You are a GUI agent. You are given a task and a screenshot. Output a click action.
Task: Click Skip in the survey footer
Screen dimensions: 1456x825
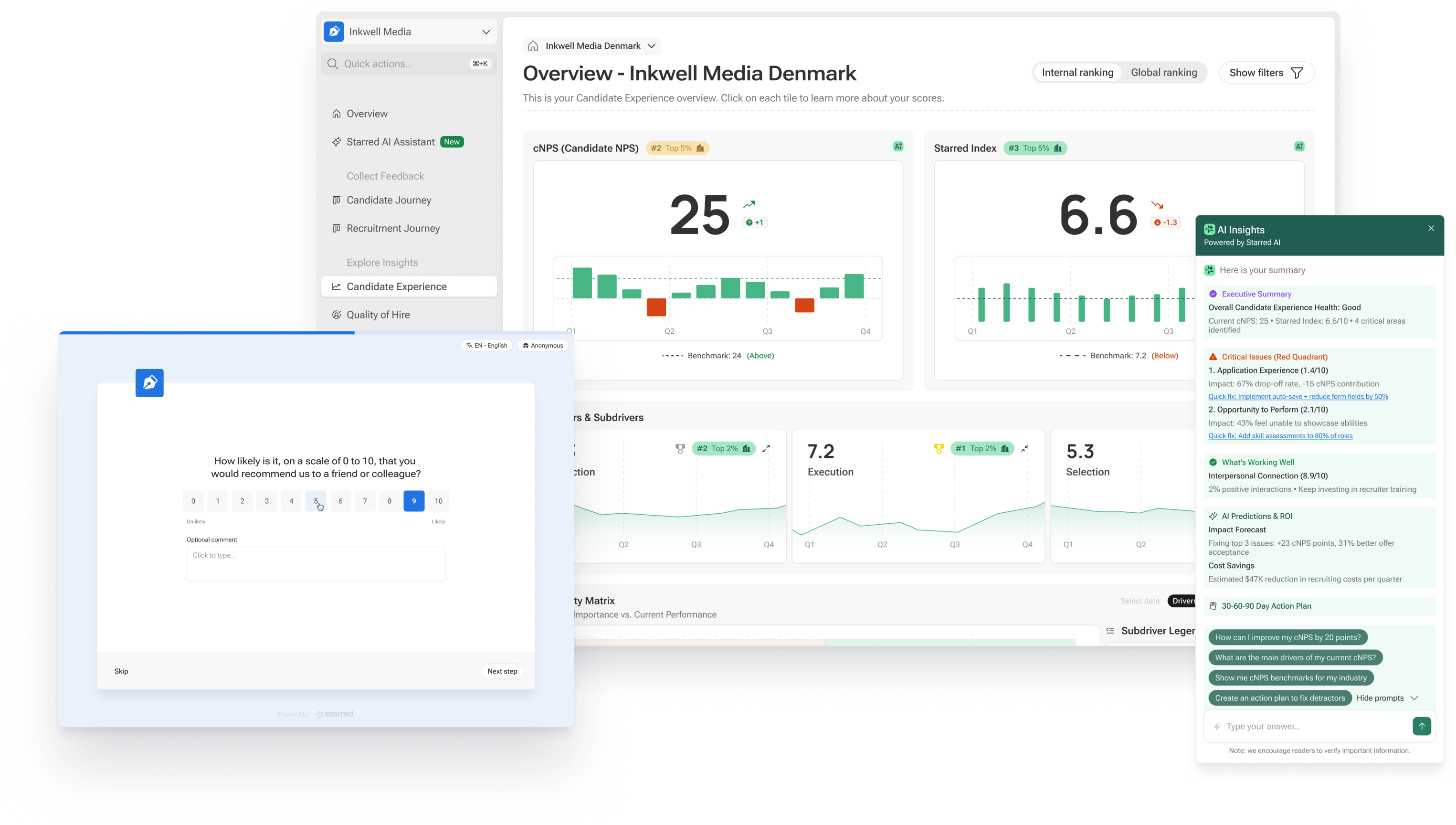pos(121,671)
